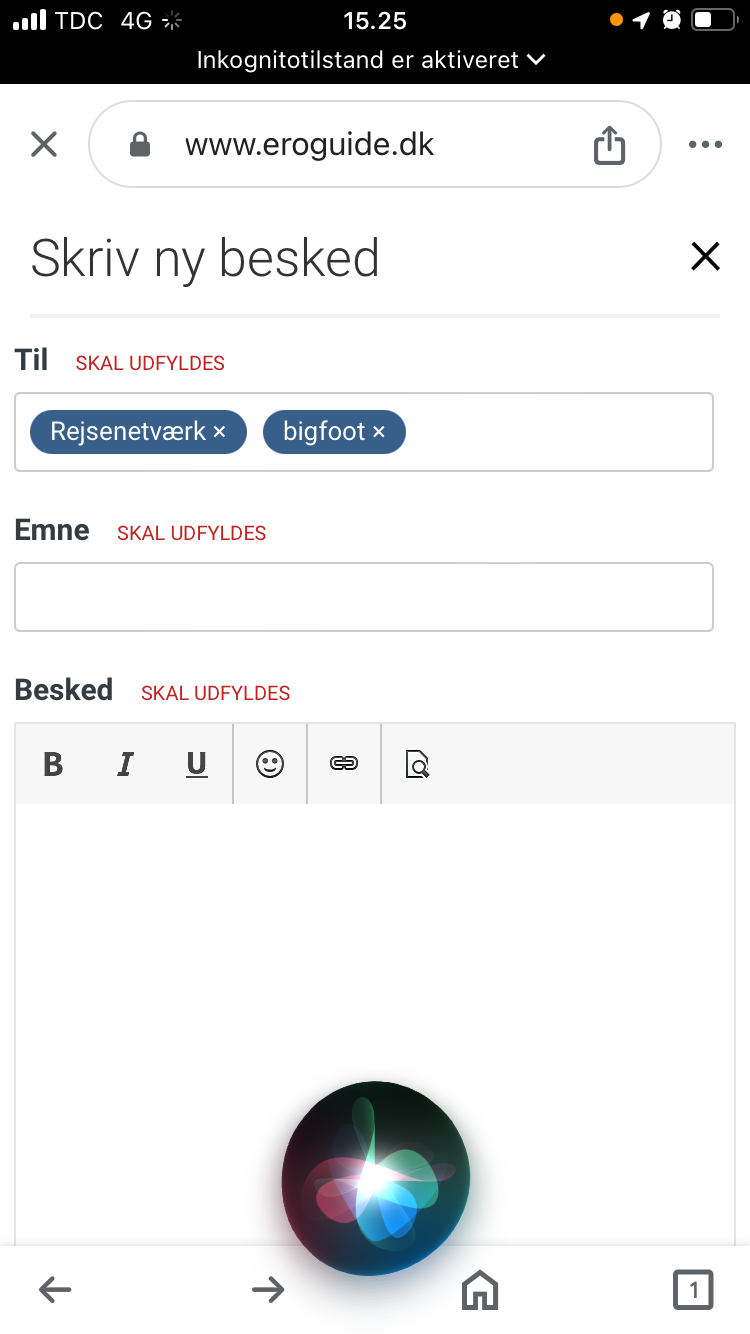Tap the www.eroguide.dk address bar
This screenshot has width=750, height=1334.
click(310, 146)
